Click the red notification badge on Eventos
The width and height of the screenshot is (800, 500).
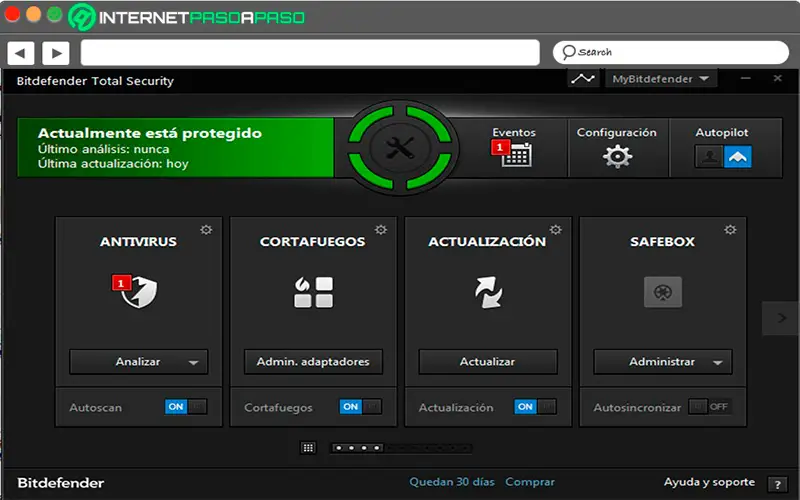(x=499, y=147)
